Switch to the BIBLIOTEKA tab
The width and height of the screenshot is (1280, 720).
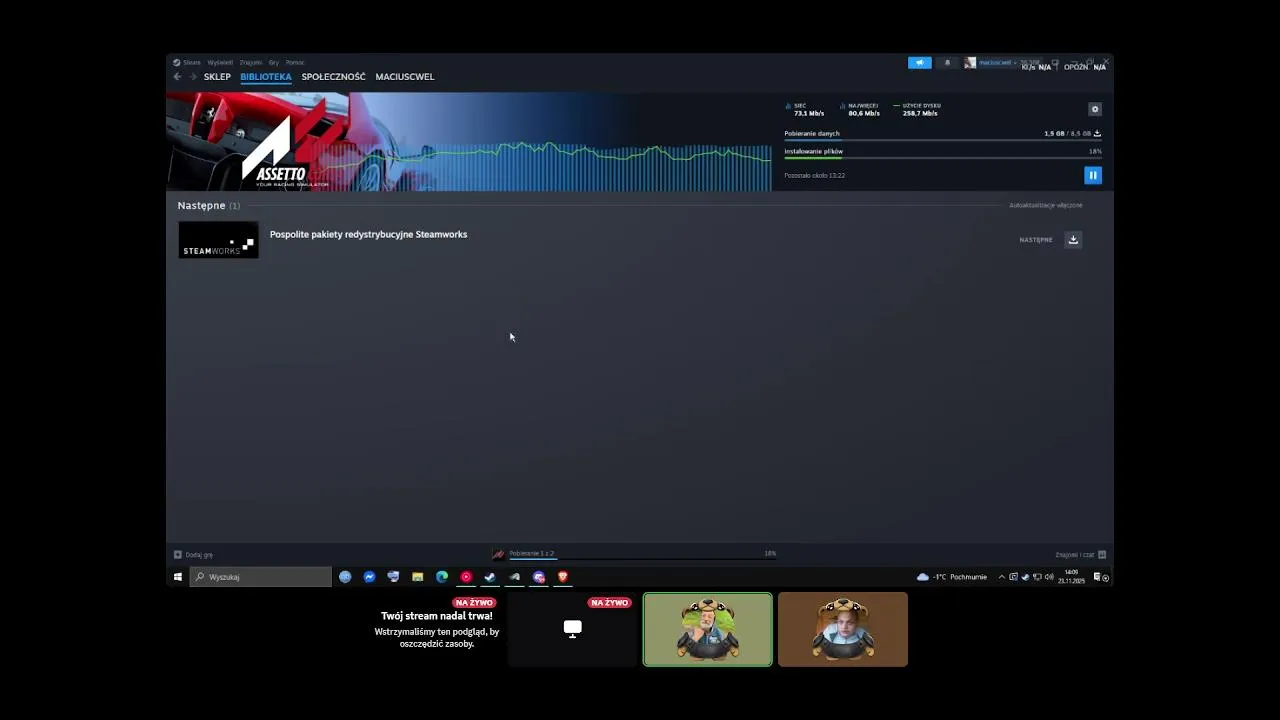coord(266,77)
